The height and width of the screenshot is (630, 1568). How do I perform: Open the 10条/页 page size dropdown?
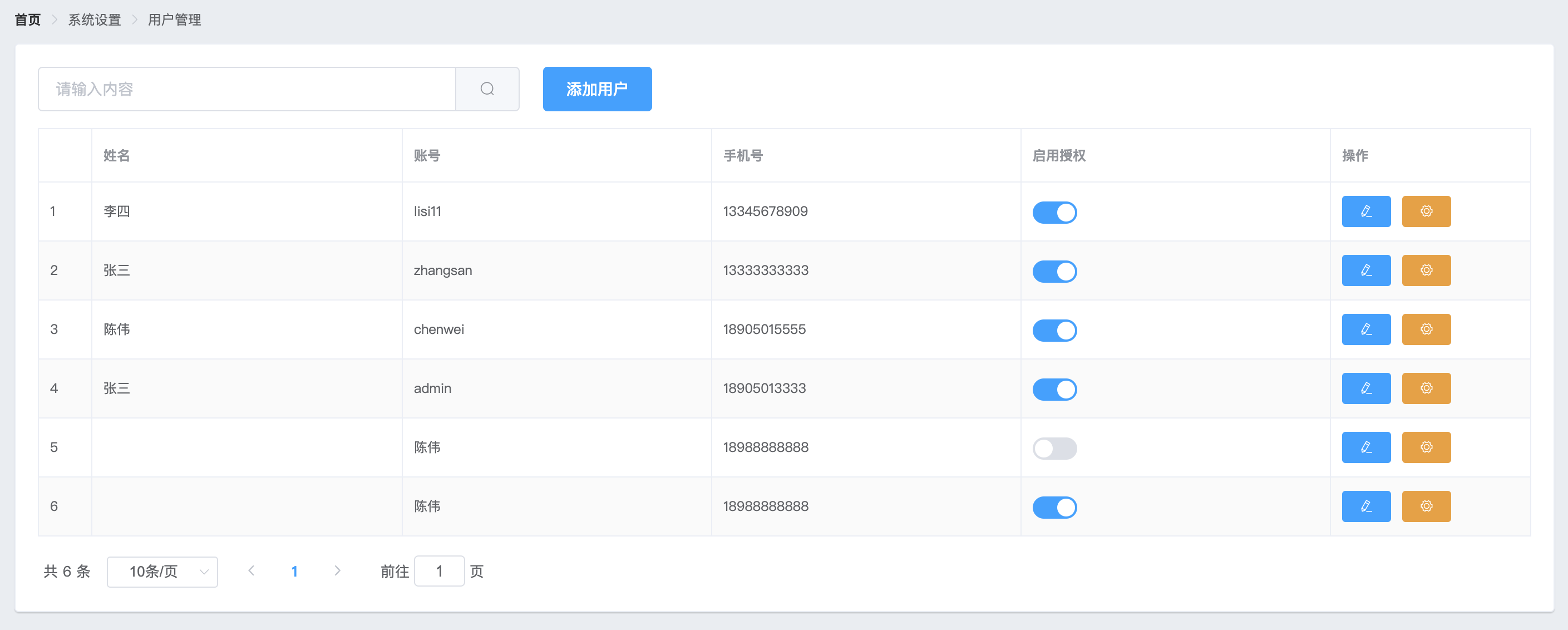point(162,572)
